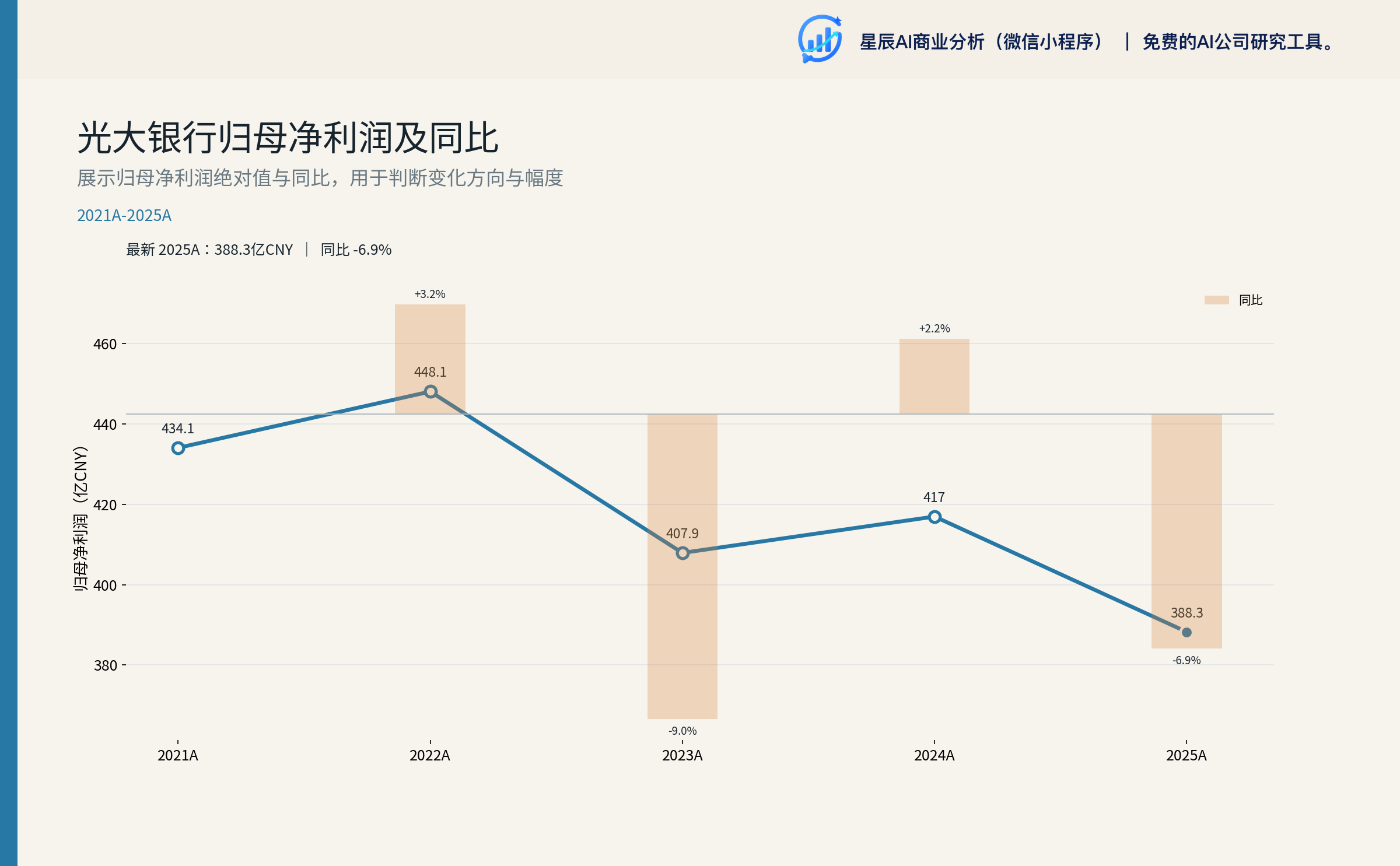Click the y-axis title 归母净利润（亿CNY）
1400x866 pixels.
click(x=80, y=518)
